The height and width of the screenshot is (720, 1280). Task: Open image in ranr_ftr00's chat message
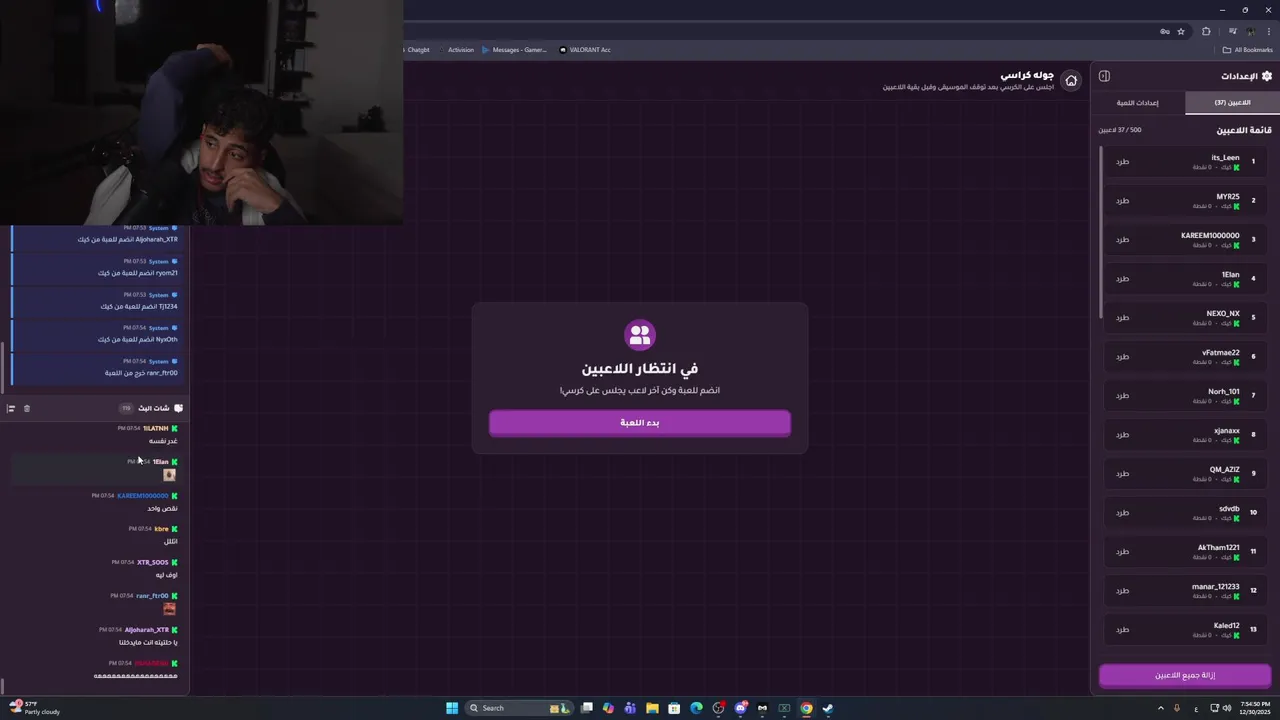click(x=169, y=609)
